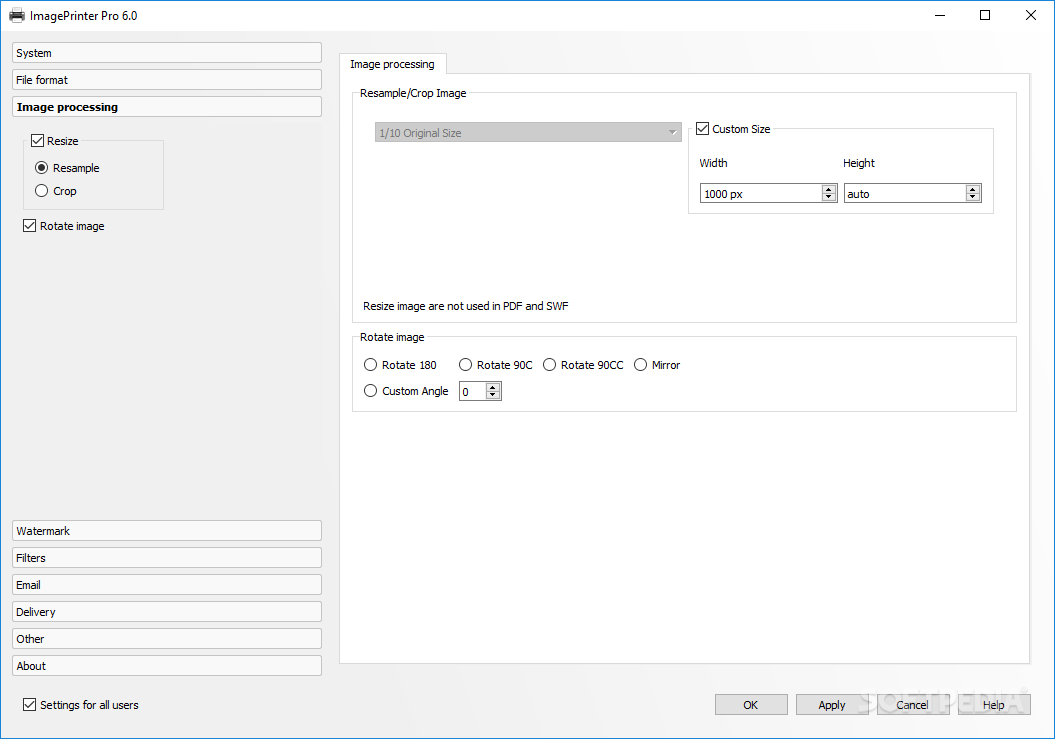
Task: Open the About section
Action: 167,665
